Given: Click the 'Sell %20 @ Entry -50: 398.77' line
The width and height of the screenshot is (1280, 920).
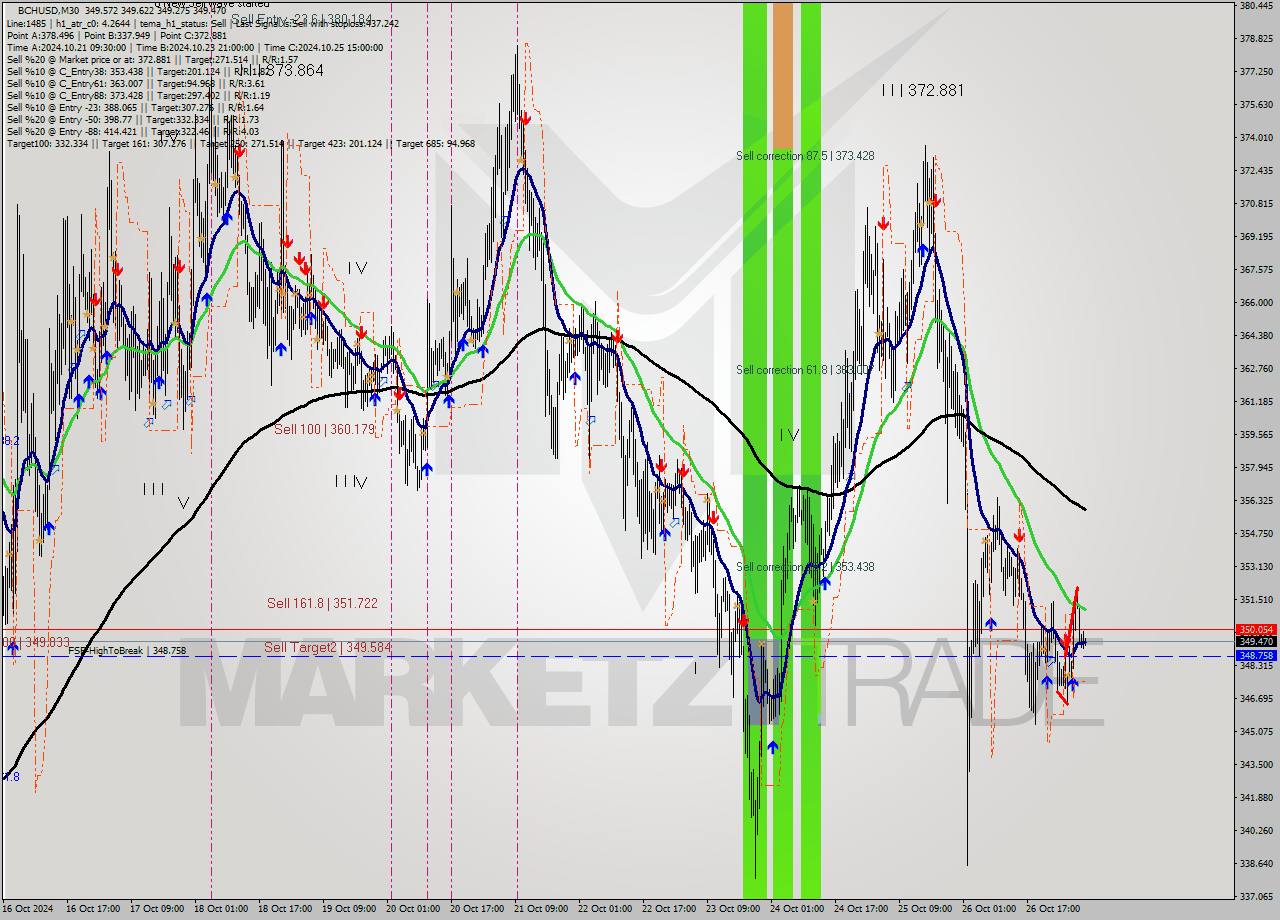Looking at the screenshot, I should pos(135,119).
